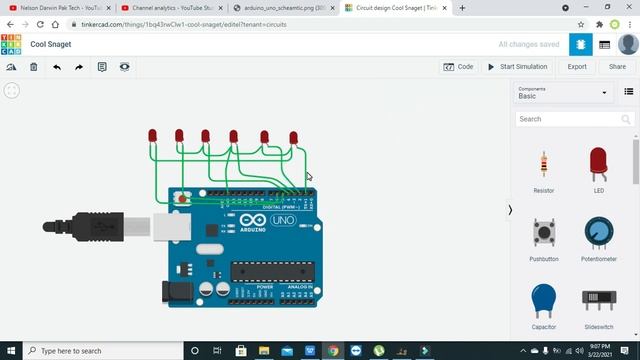
Task: Undo the last action
Action: click(x=57, y=67)
